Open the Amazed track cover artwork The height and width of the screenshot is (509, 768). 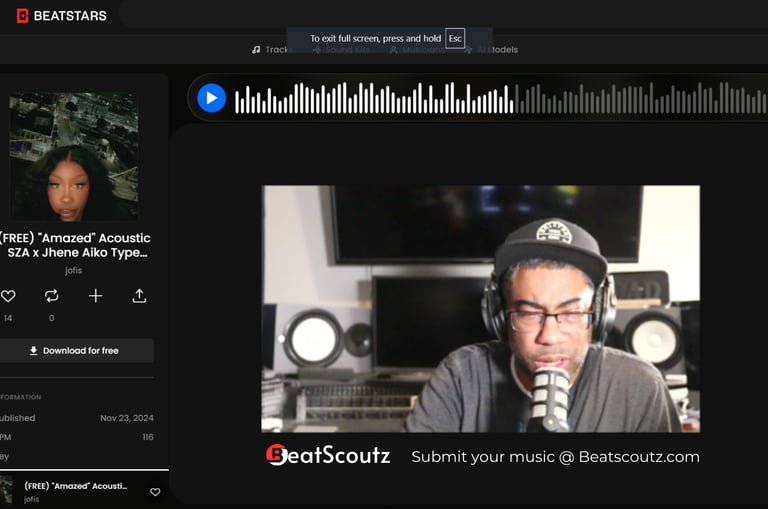pyautogui.click(x=73, y=156)
